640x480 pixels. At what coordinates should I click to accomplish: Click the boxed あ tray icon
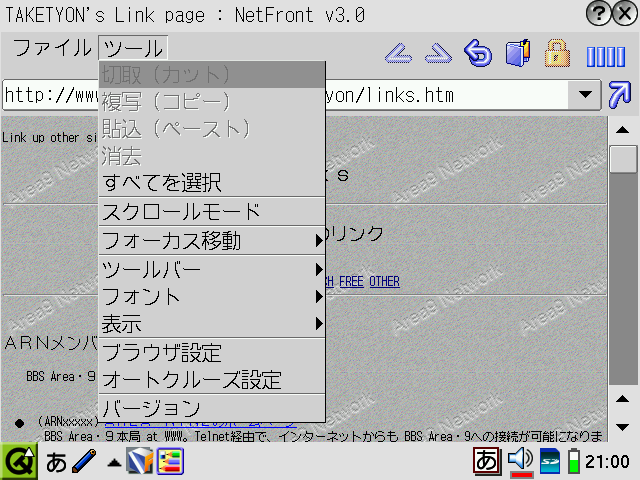tap(487, 461)
